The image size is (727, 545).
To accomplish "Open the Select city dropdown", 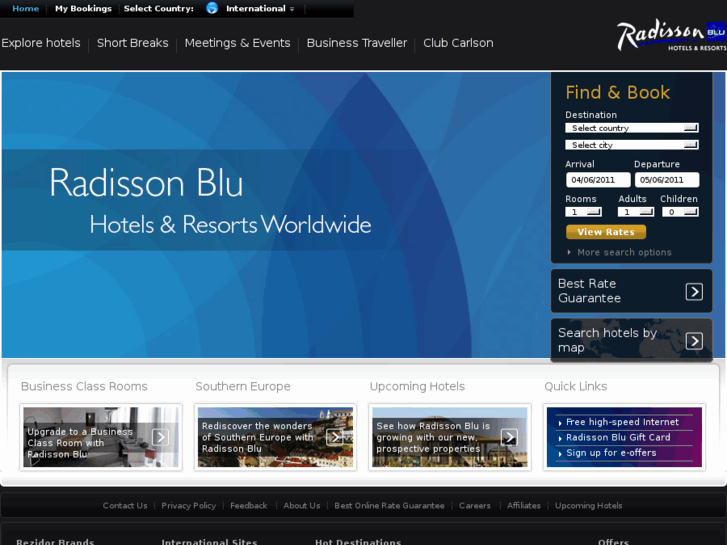I will coord(632,145).
